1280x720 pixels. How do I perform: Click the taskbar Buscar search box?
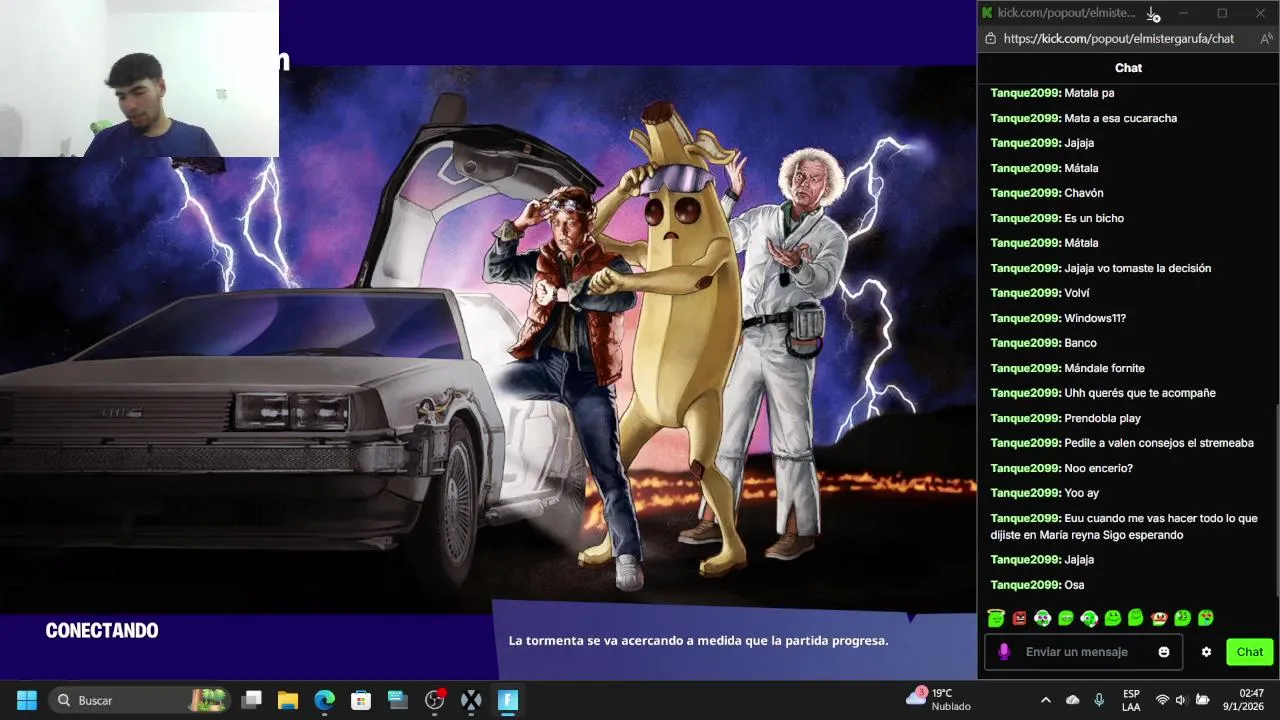140,700
